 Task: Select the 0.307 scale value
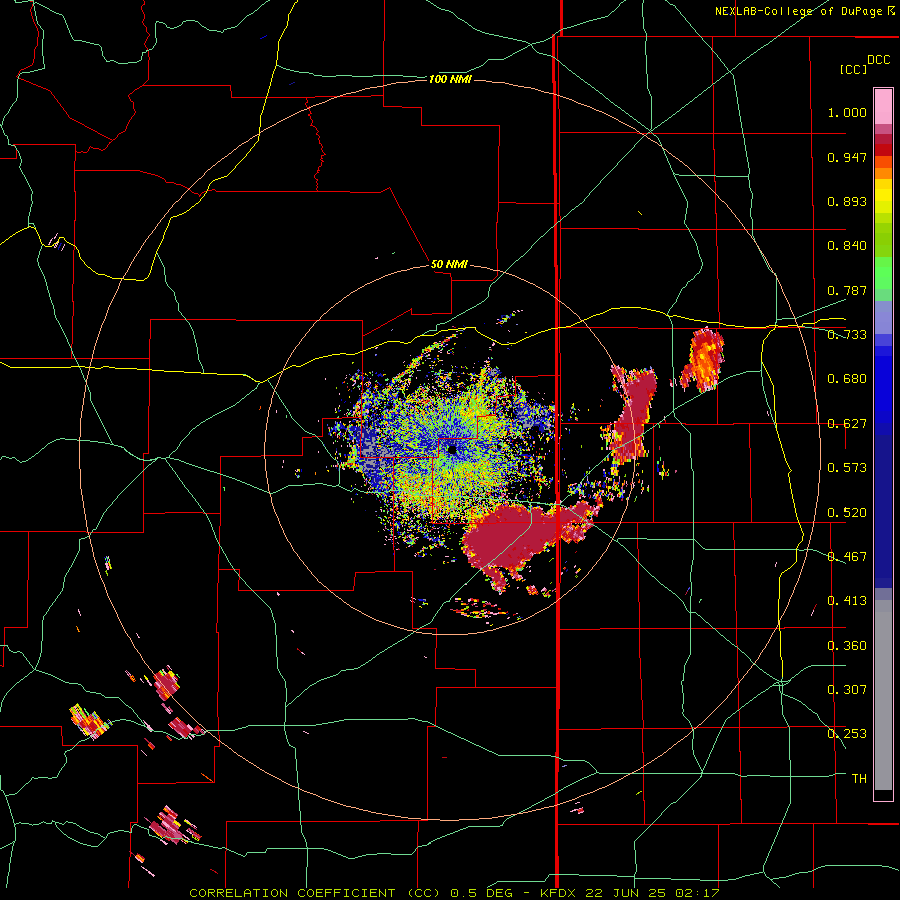[847, 689]
